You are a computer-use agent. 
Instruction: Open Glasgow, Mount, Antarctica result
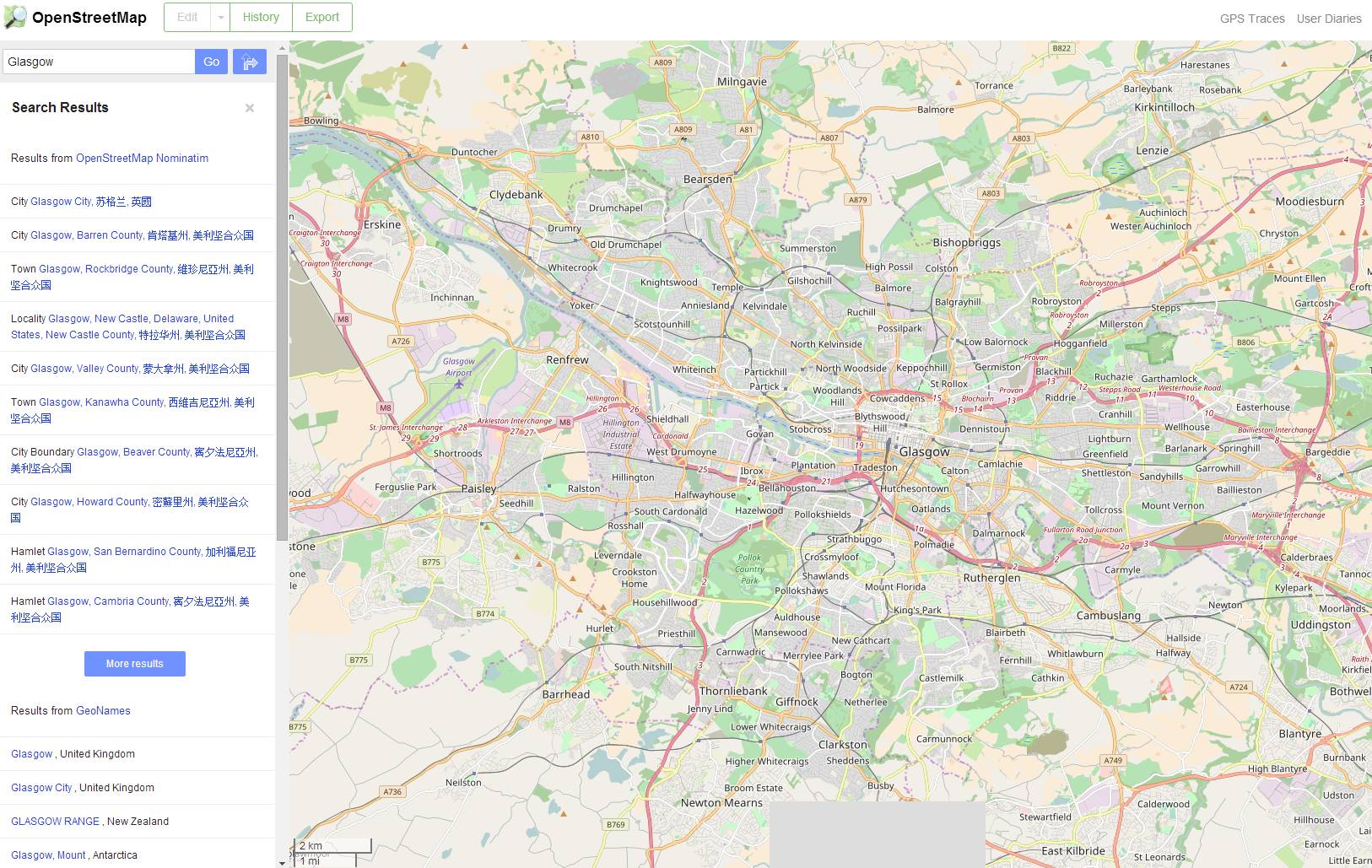(48, 855)
